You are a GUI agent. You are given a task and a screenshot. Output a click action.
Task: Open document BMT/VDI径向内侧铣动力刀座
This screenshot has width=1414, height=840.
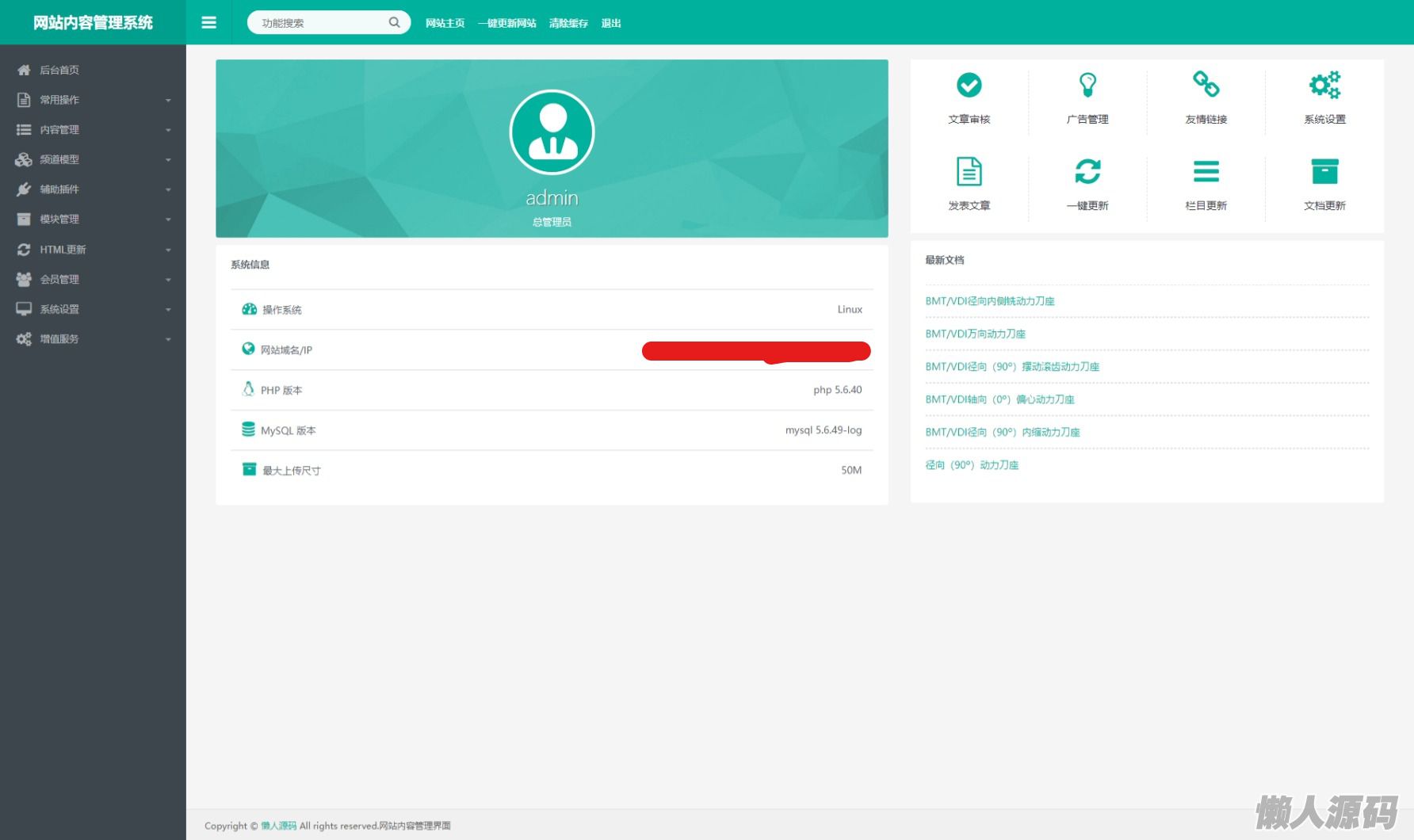point(990,301)
